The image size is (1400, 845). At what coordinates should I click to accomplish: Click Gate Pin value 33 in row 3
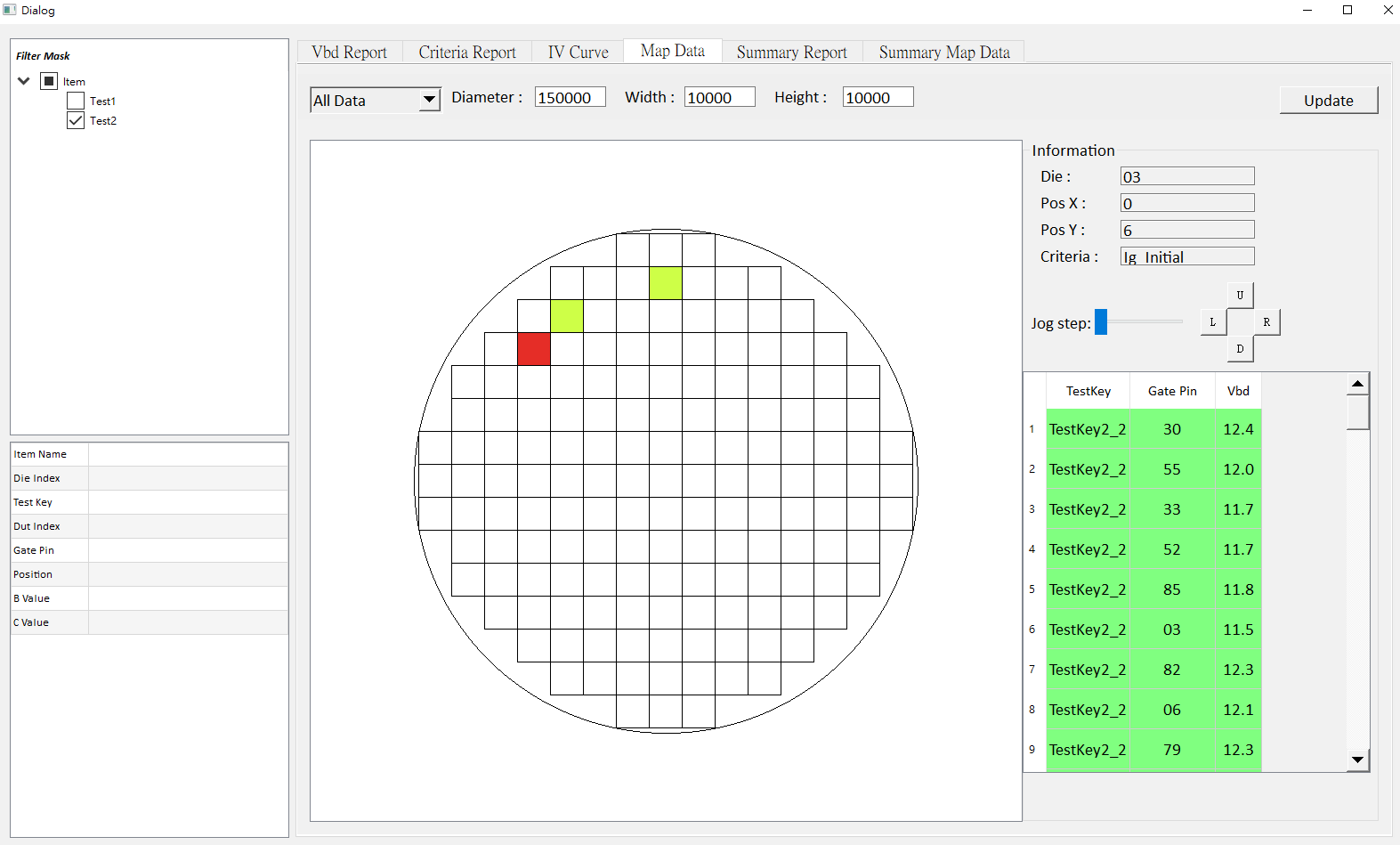tap(1172, 509)
